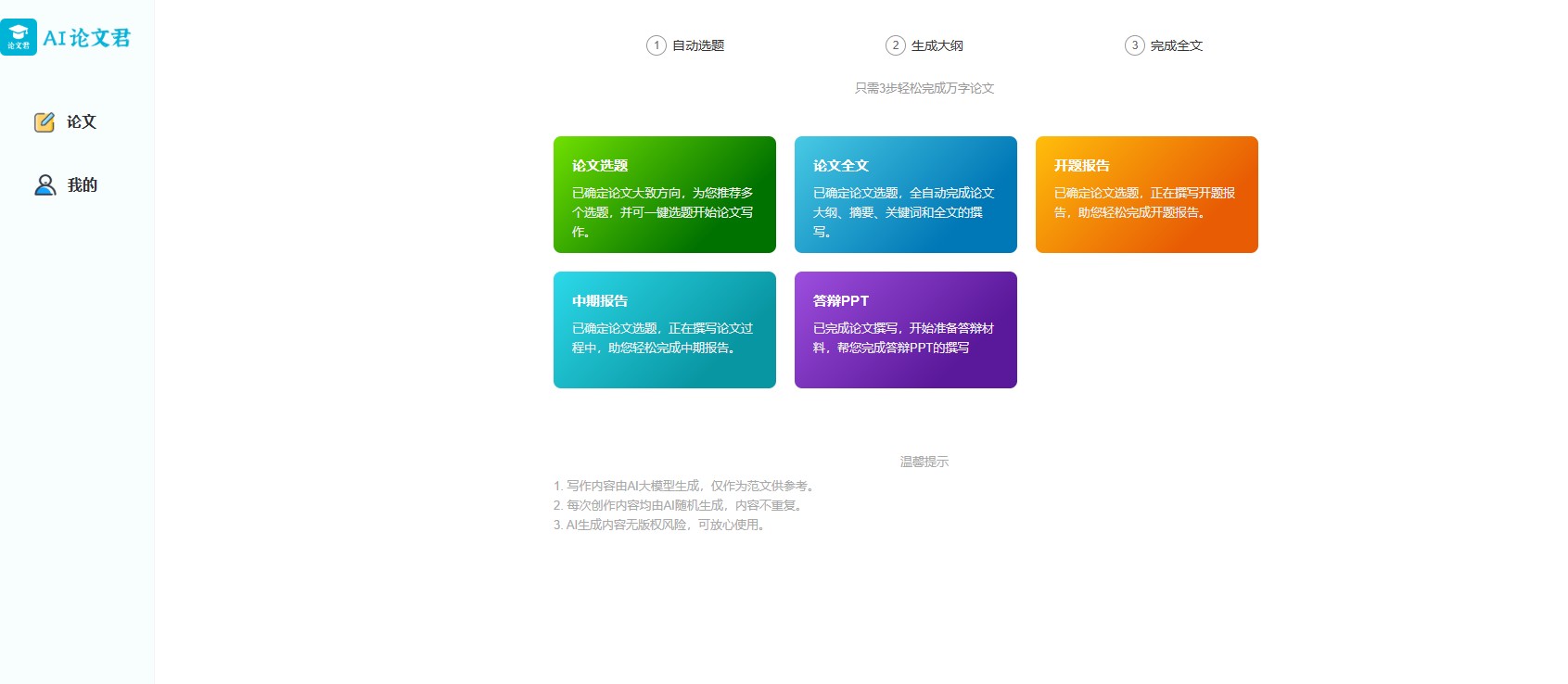Click the AI论文君 graduation cap logo icon
This screenshot has height=684, width=1568.
(x=19, y=37)
